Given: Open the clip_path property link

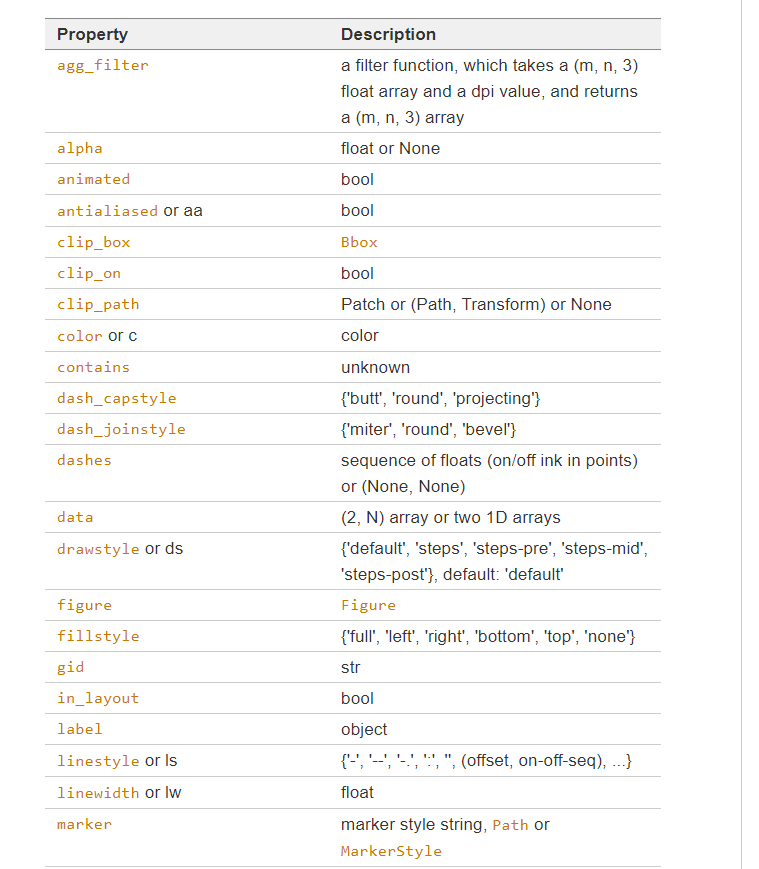Looking at the screenshot, I should [x=98, y=304].
